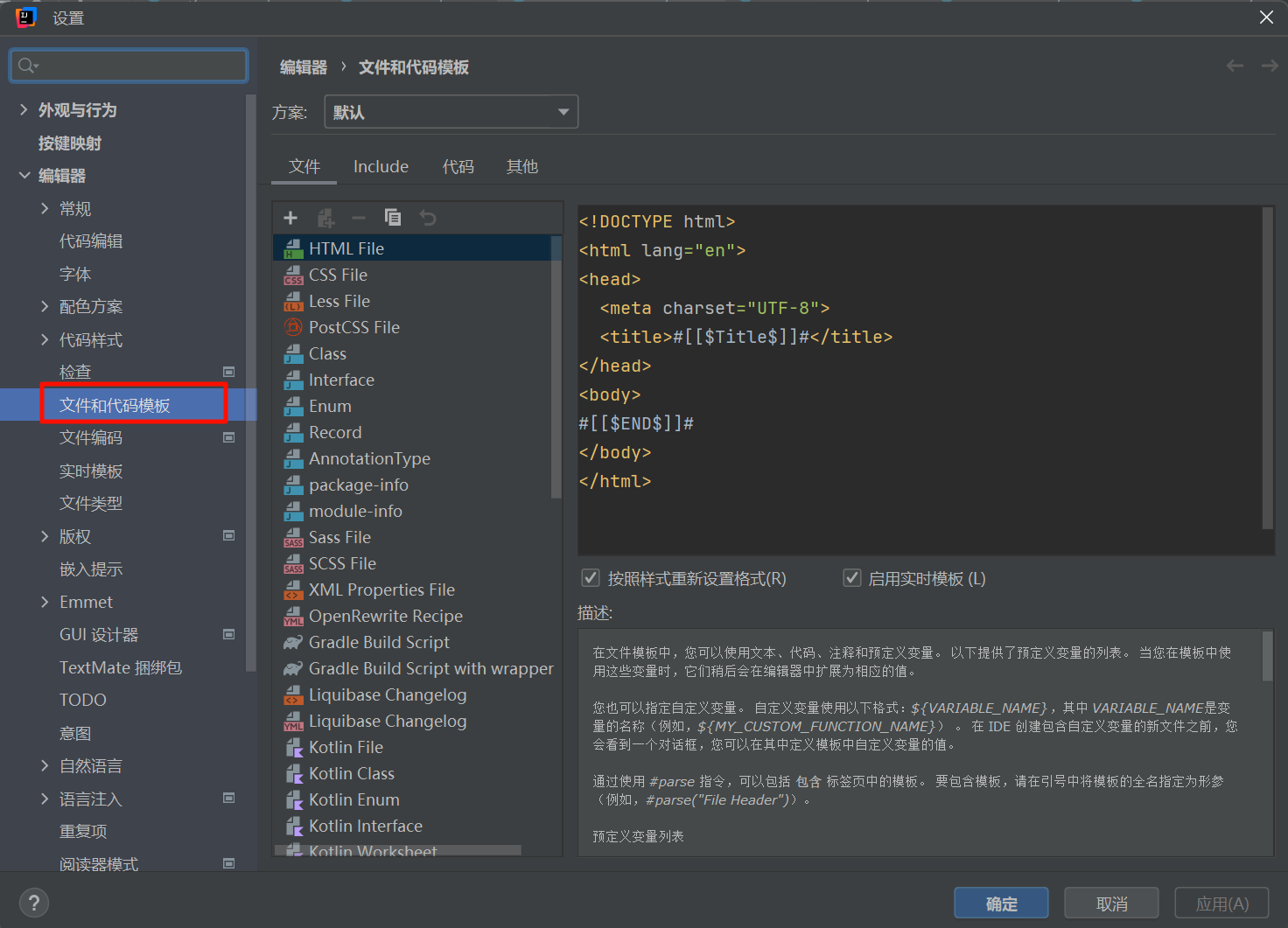The width and height of the screenshot is (1288, 928).
Task: Switch to the 文件 tab
Action: 304,166
